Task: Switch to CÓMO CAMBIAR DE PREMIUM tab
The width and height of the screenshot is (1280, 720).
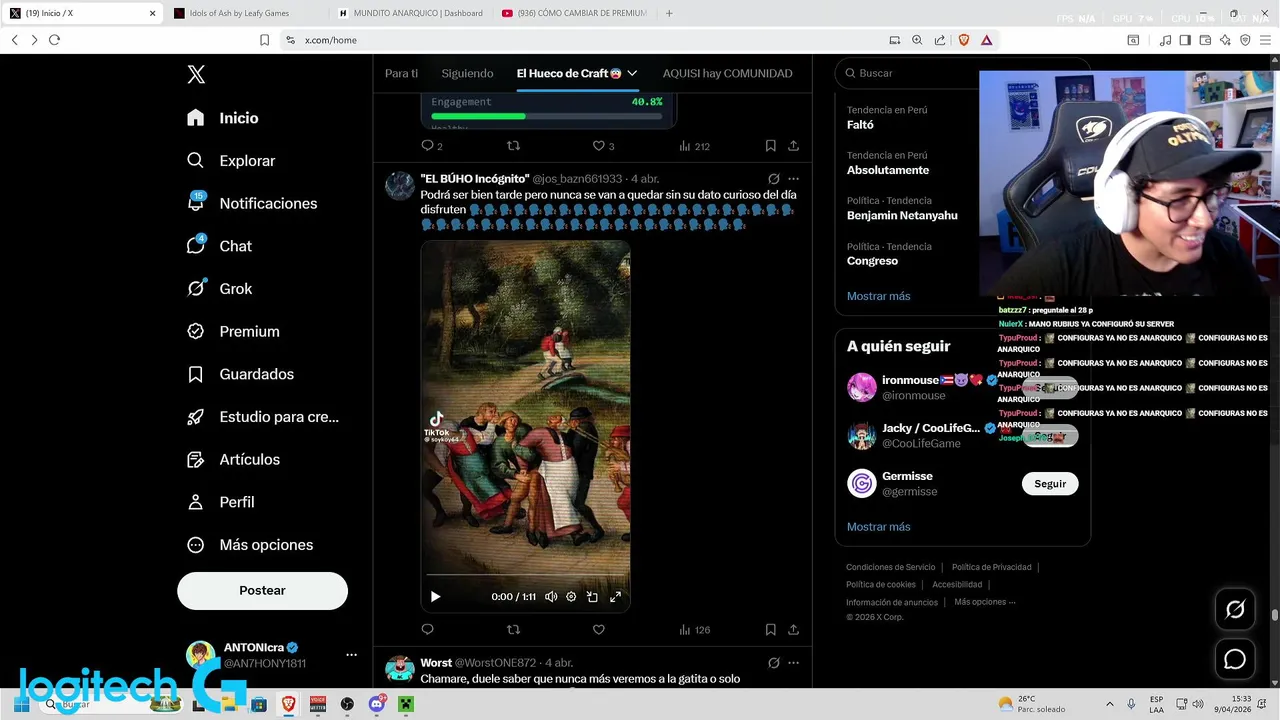Action: coord(574,13)
